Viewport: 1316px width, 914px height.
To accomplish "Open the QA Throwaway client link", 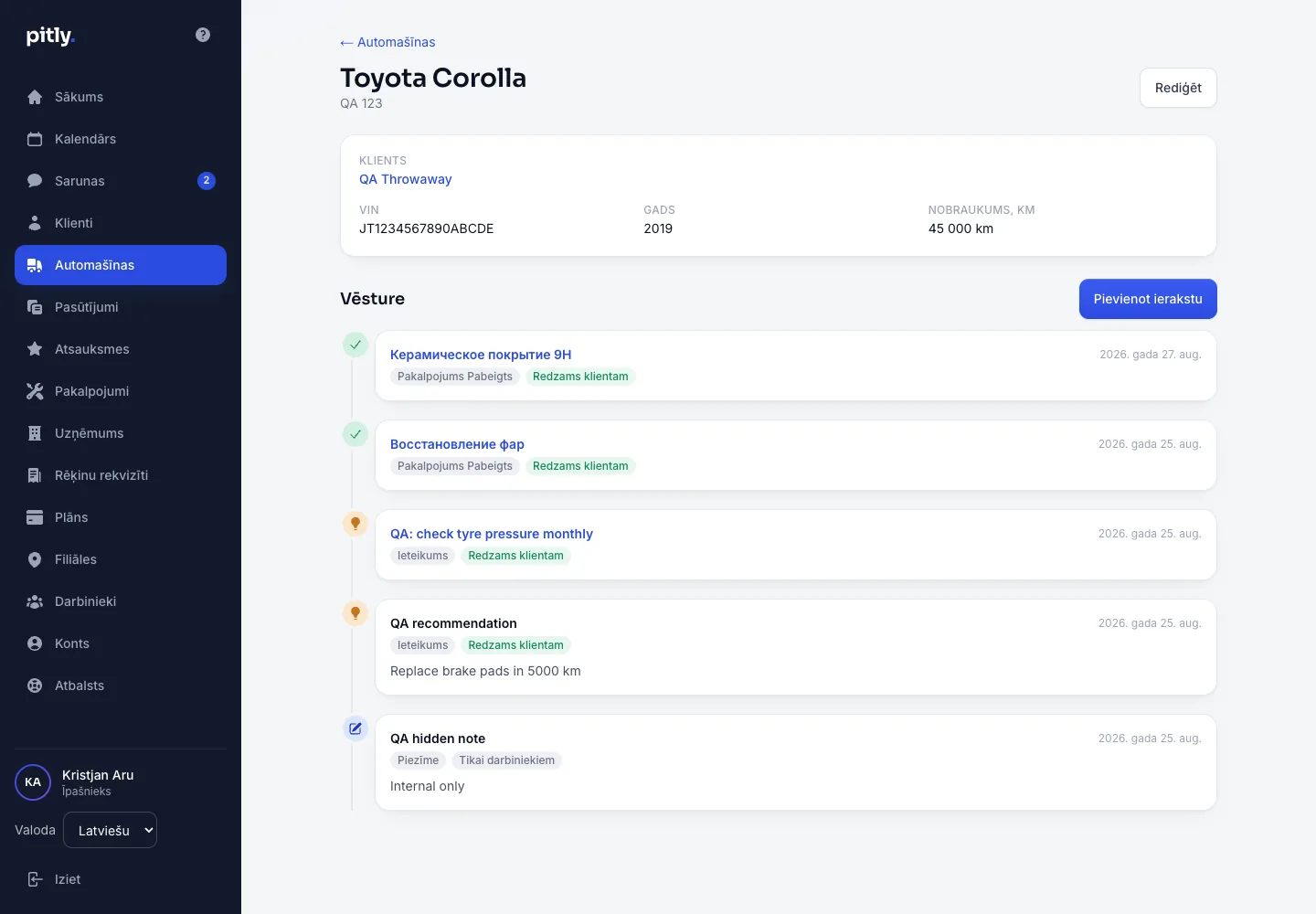I will coord(406,179).
